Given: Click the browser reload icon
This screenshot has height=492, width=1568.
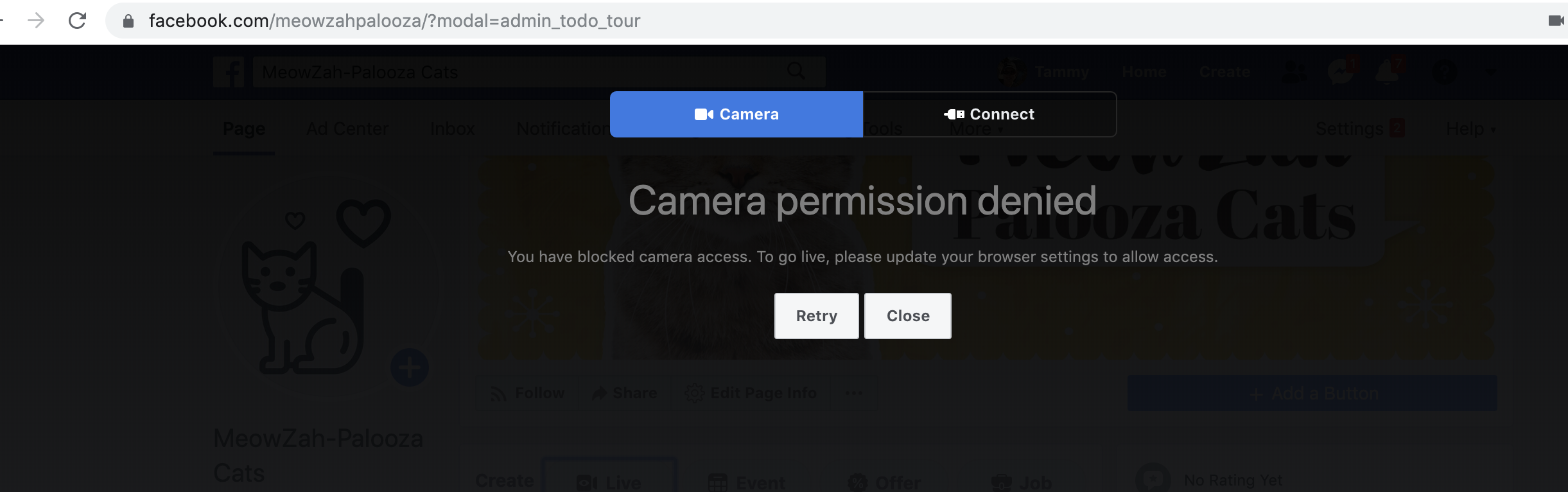Looking at the screenshot, I should (77, 21).
